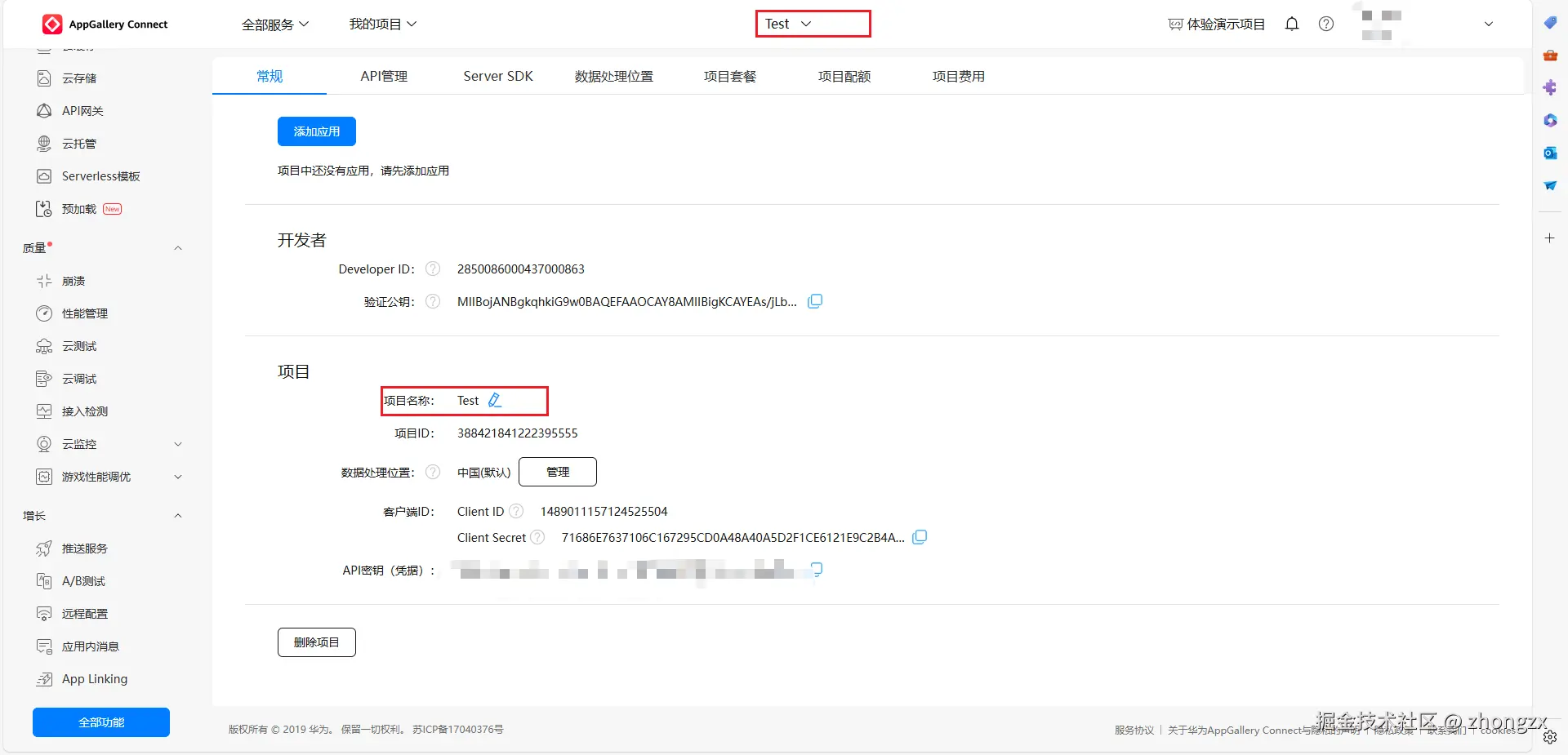Click the 中国(默认) location text

tap(483, 472)
